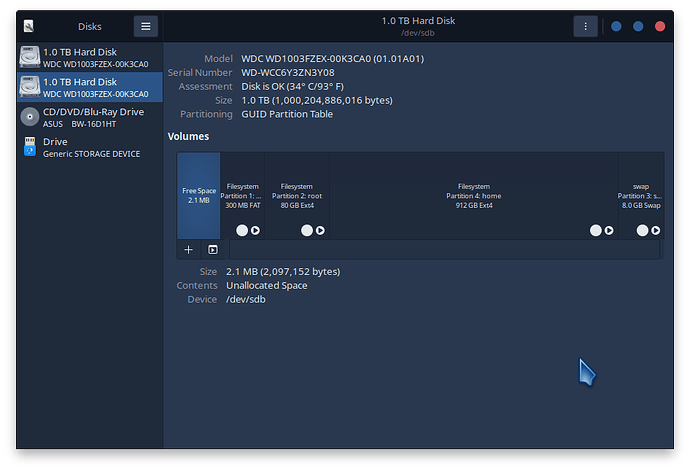Viewport: 690px width, 471px height.
Task: Click the circle indicator on swap partition
Action: click(x=642, y=230)
